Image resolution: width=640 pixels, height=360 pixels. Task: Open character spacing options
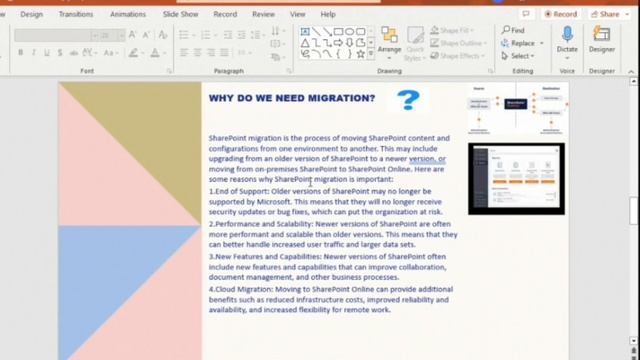tap(90, 53)
